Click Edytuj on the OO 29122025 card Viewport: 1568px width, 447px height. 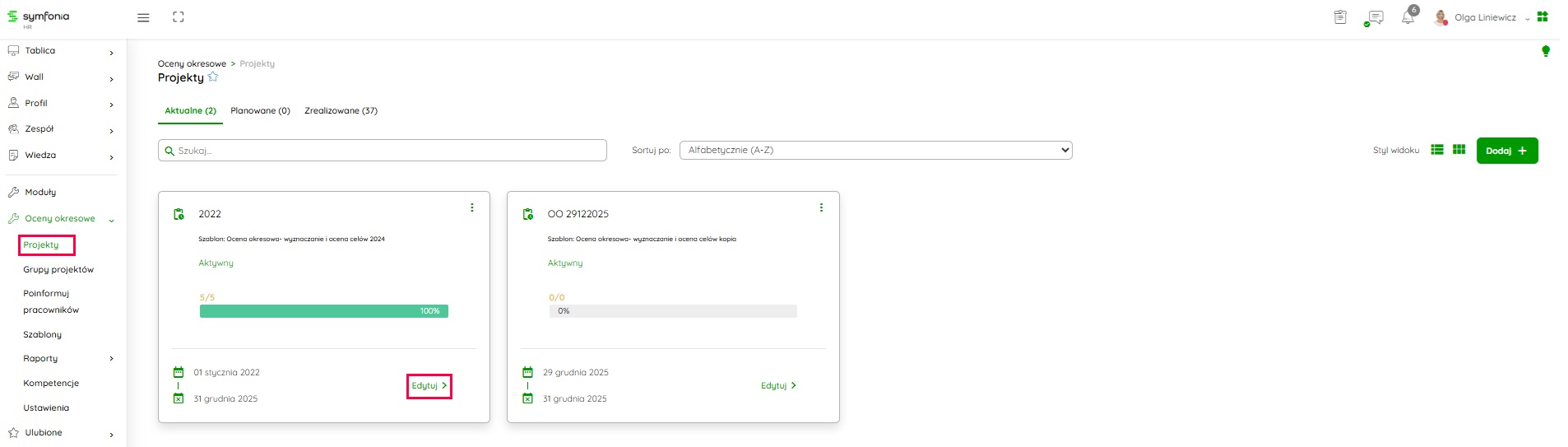coord(777,385)
